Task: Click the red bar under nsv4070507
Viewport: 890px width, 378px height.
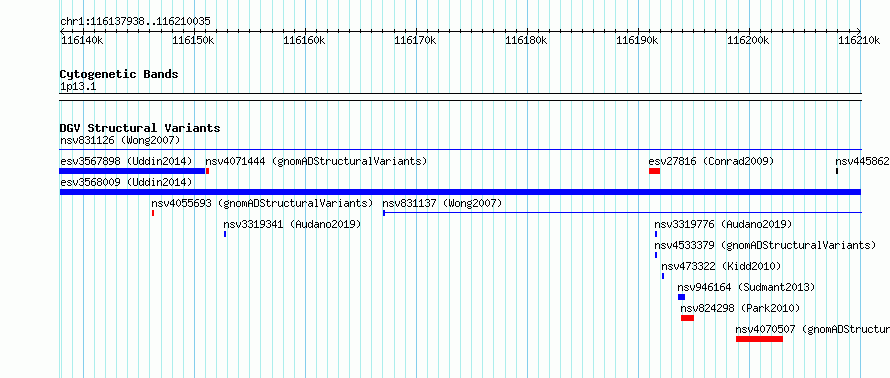Action: click(759, 339)
